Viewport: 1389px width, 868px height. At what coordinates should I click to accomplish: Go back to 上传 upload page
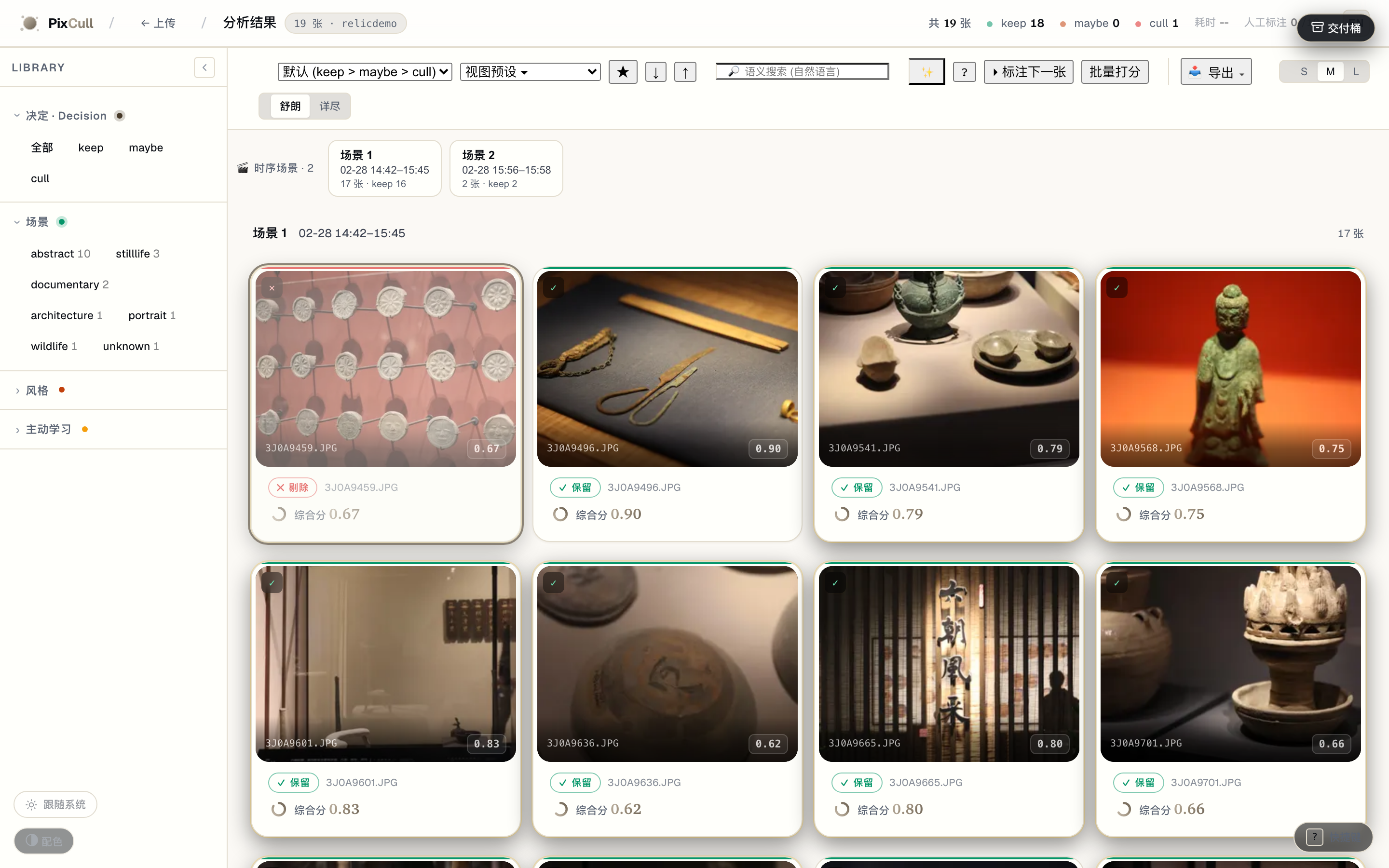[x=158, y=23]
